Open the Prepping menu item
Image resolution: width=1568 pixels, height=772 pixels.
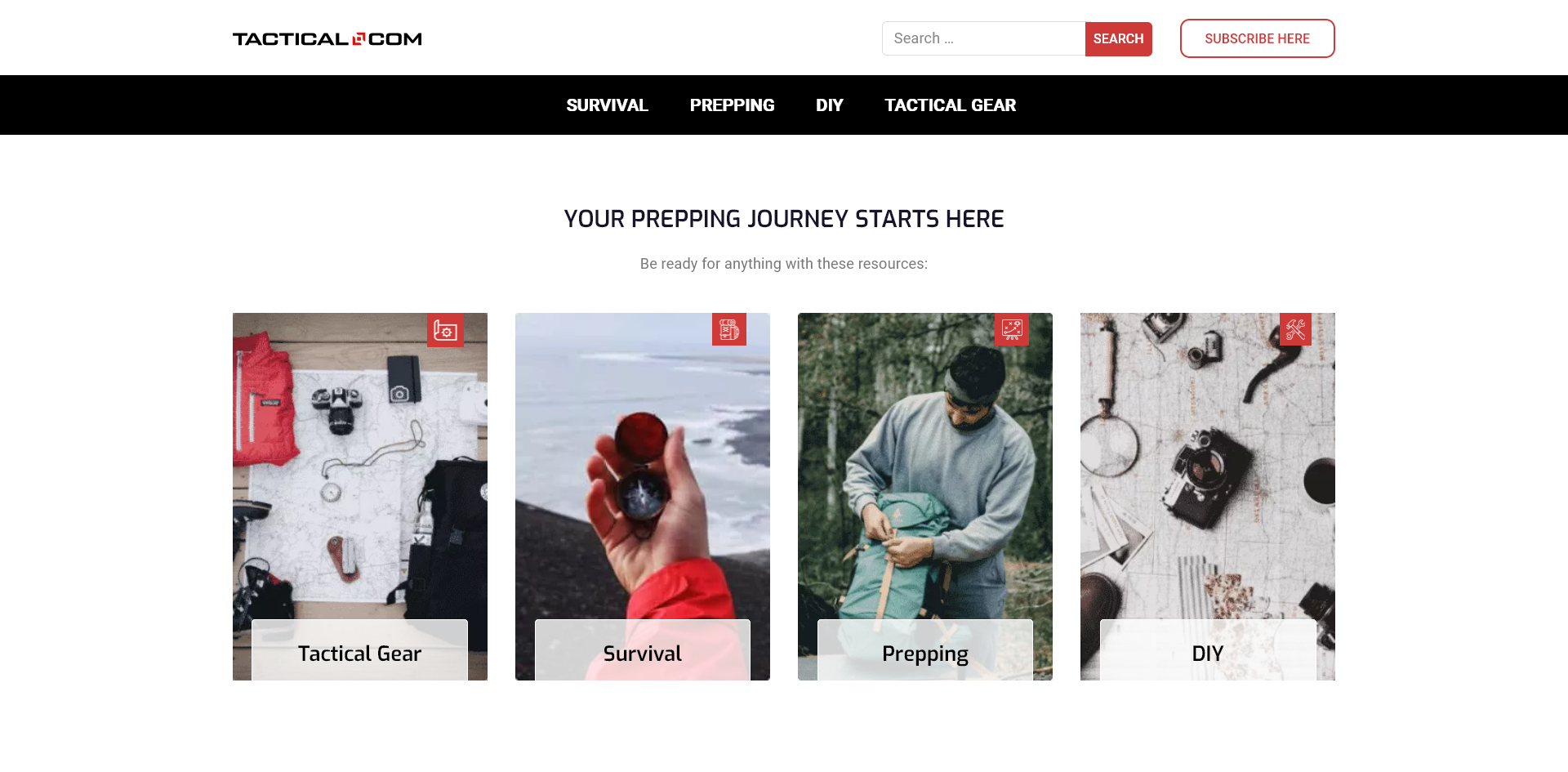tap(732, 105)
